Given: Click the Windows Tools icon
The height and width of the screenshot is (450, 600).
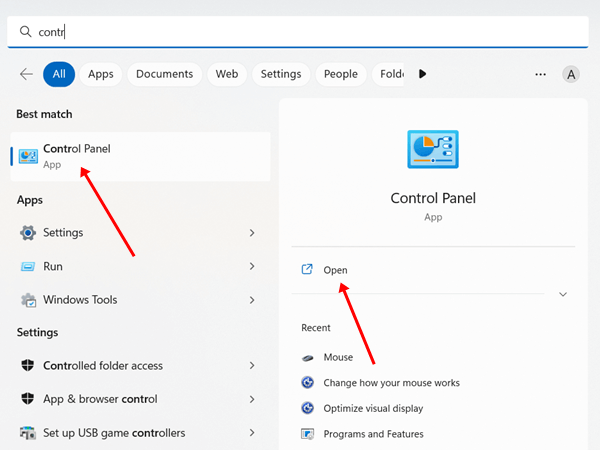Looking at the screenshot, I should point(28,299).
